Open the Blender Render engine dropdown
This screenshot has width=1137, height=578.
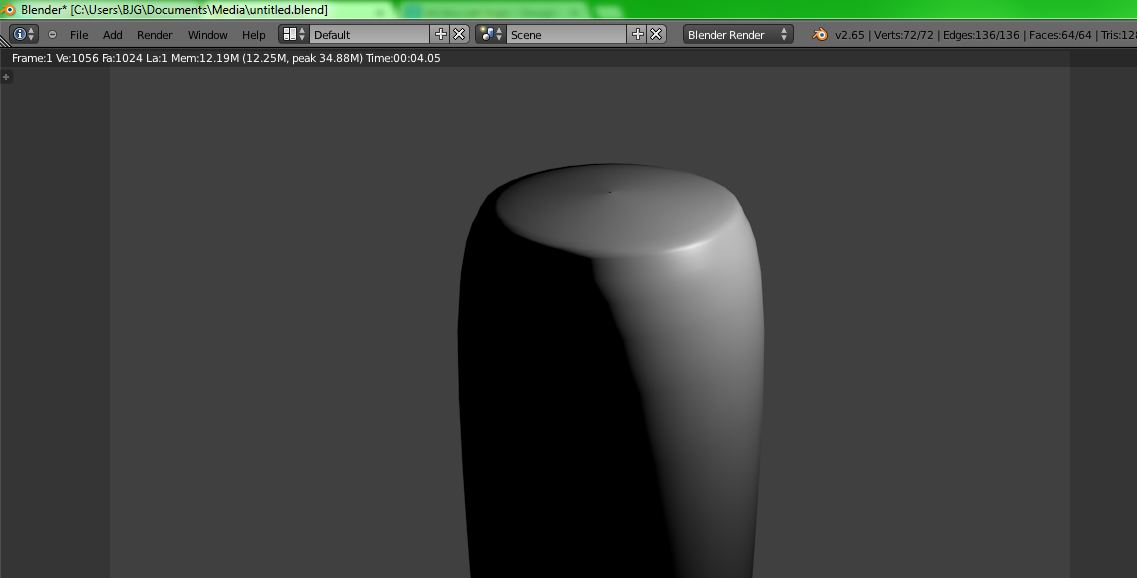[738, 34]
